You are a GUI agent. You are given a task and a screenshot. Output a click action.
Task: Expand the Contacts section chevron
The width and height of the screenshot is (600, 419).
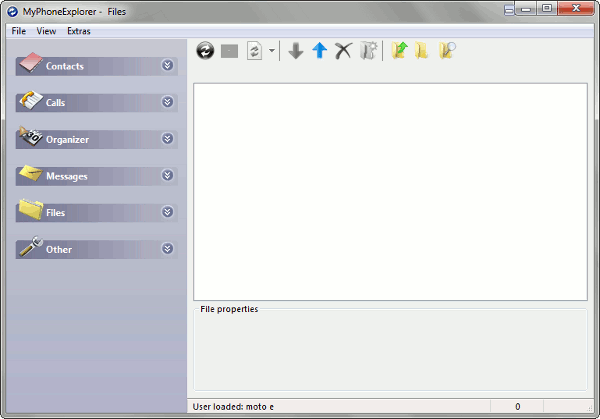[x=167, y=65]
